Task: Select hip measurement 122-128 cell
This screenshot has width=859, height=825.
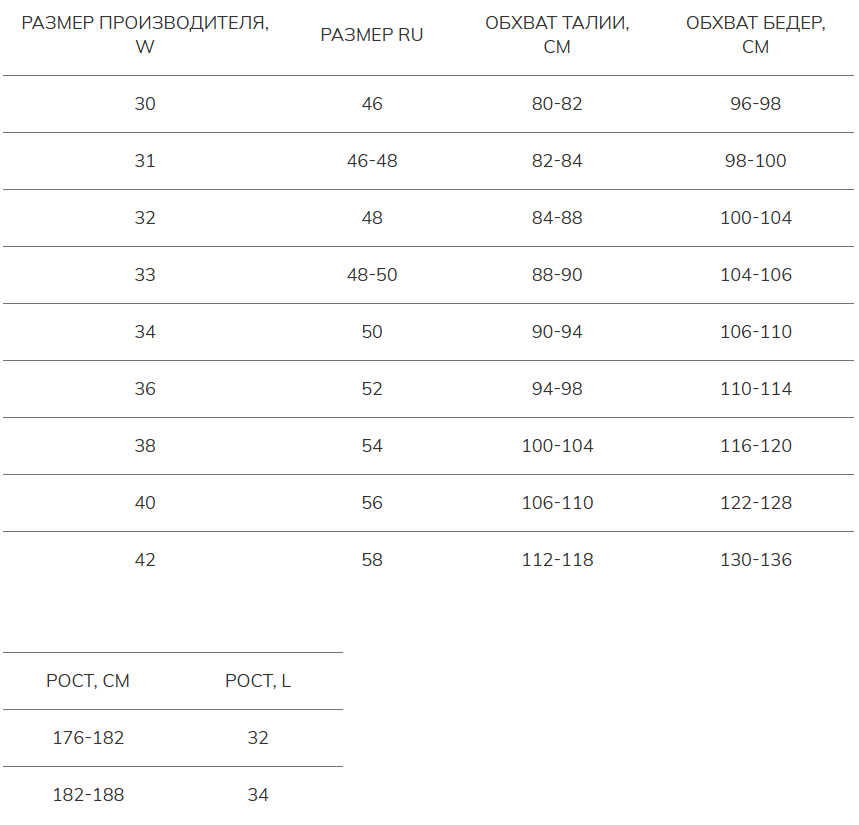Action: (756, 503)
